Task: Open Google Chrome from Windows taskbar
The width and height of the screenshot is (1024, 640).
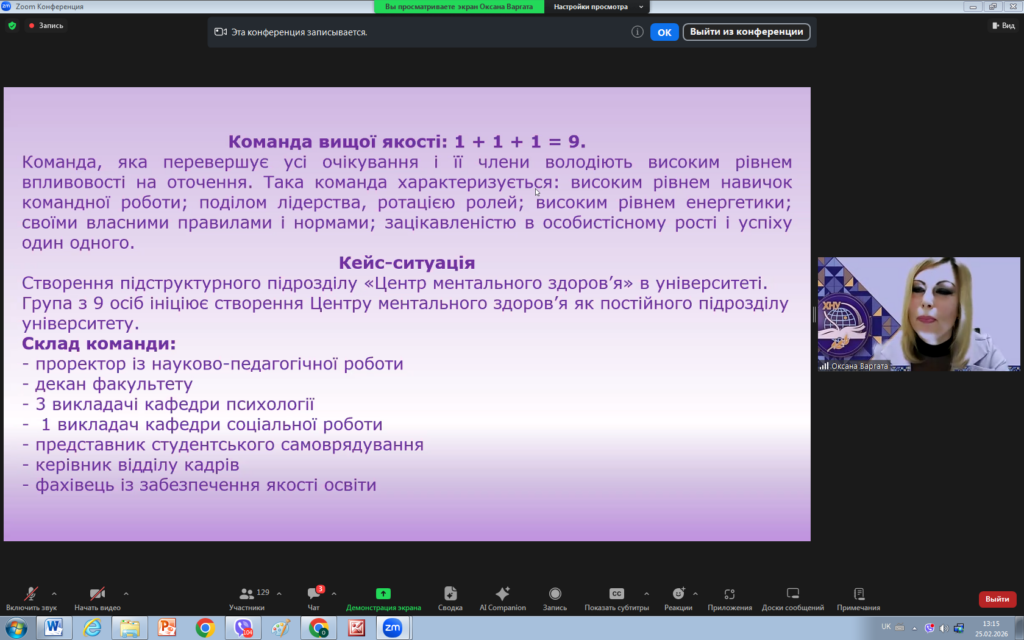Action: tap(205, 628)
